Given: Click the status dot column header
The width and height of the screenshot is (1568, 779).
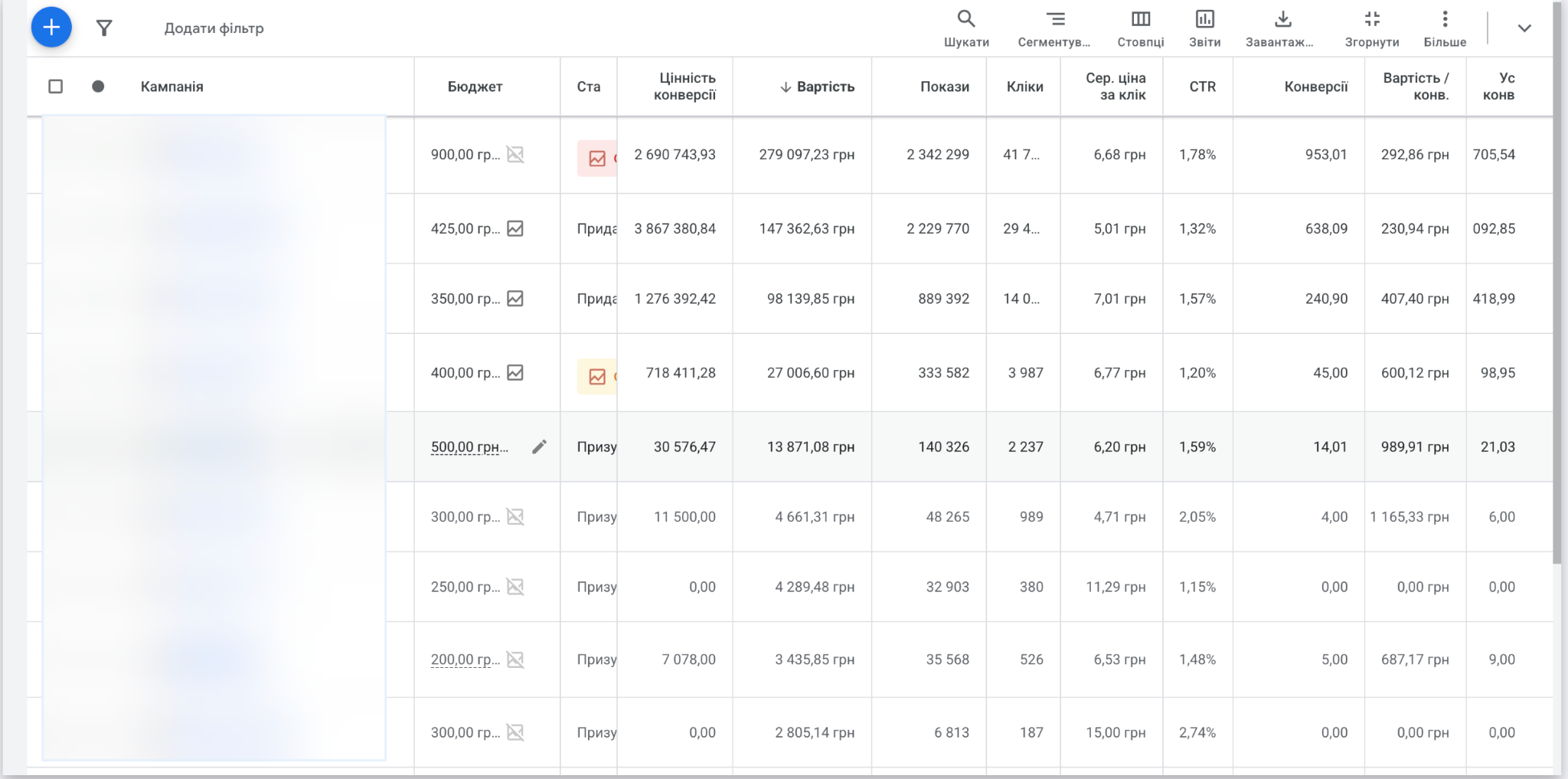Looking at the screenshot, I should 98,87.
